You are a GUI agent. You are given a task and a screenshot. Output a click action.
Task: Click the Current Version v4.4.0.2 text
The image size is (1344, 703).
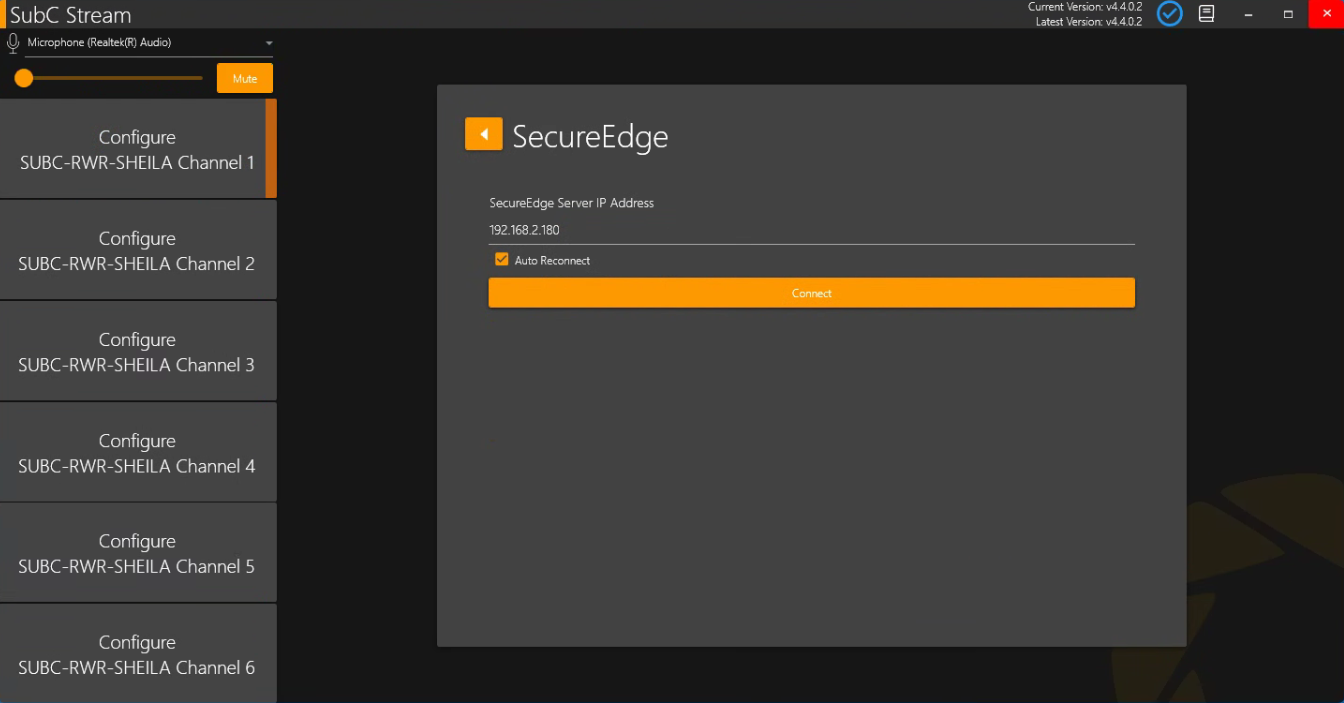click(x=1085, y=7)
